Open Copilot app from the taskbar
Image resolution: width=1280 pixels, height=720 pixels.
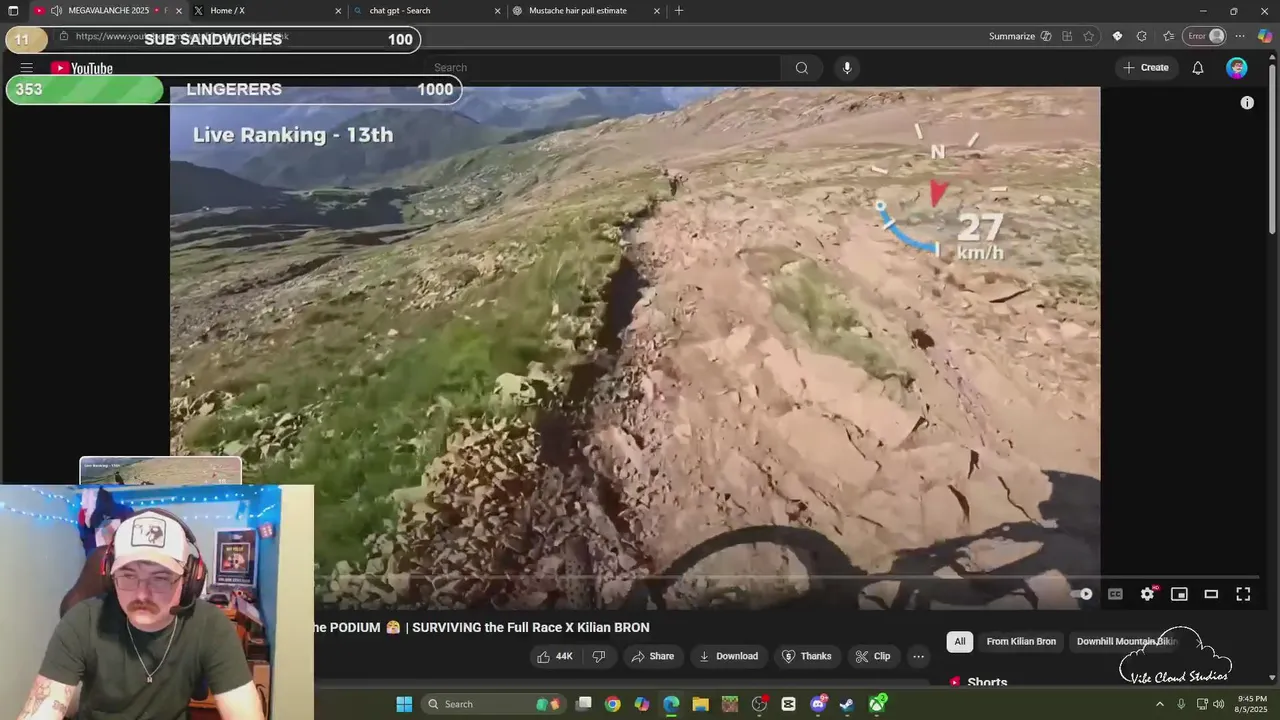pyautogui.click(x=642, y=704)
